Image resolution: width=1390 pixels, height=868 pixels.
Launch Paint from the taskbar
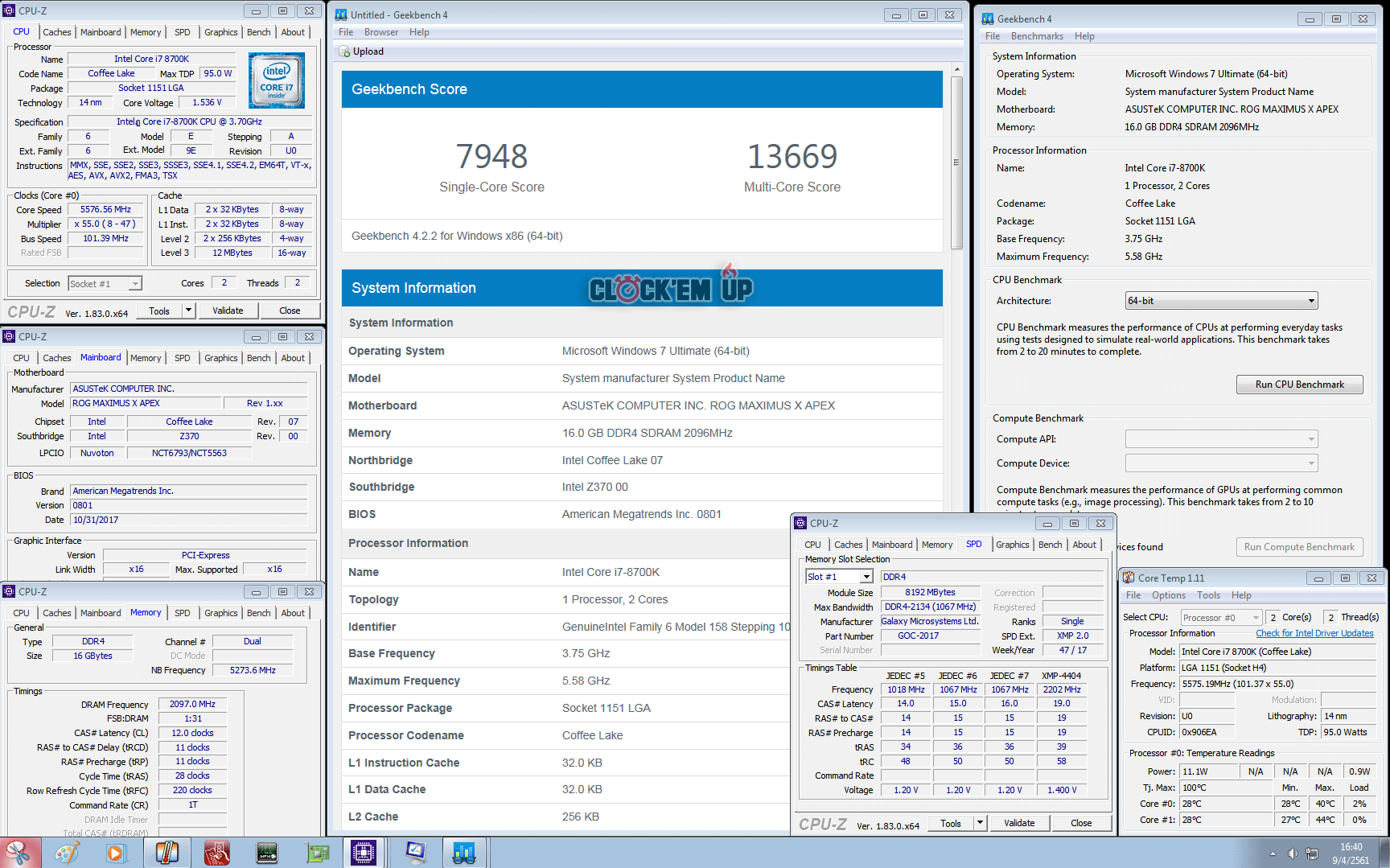[x=67, y=853]
